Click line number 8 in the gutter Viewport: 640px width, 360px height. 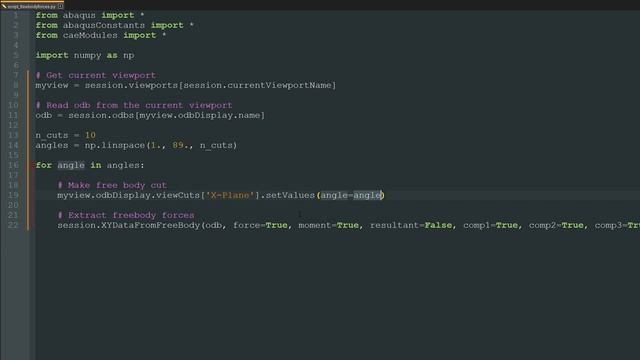tap(16, 85)
